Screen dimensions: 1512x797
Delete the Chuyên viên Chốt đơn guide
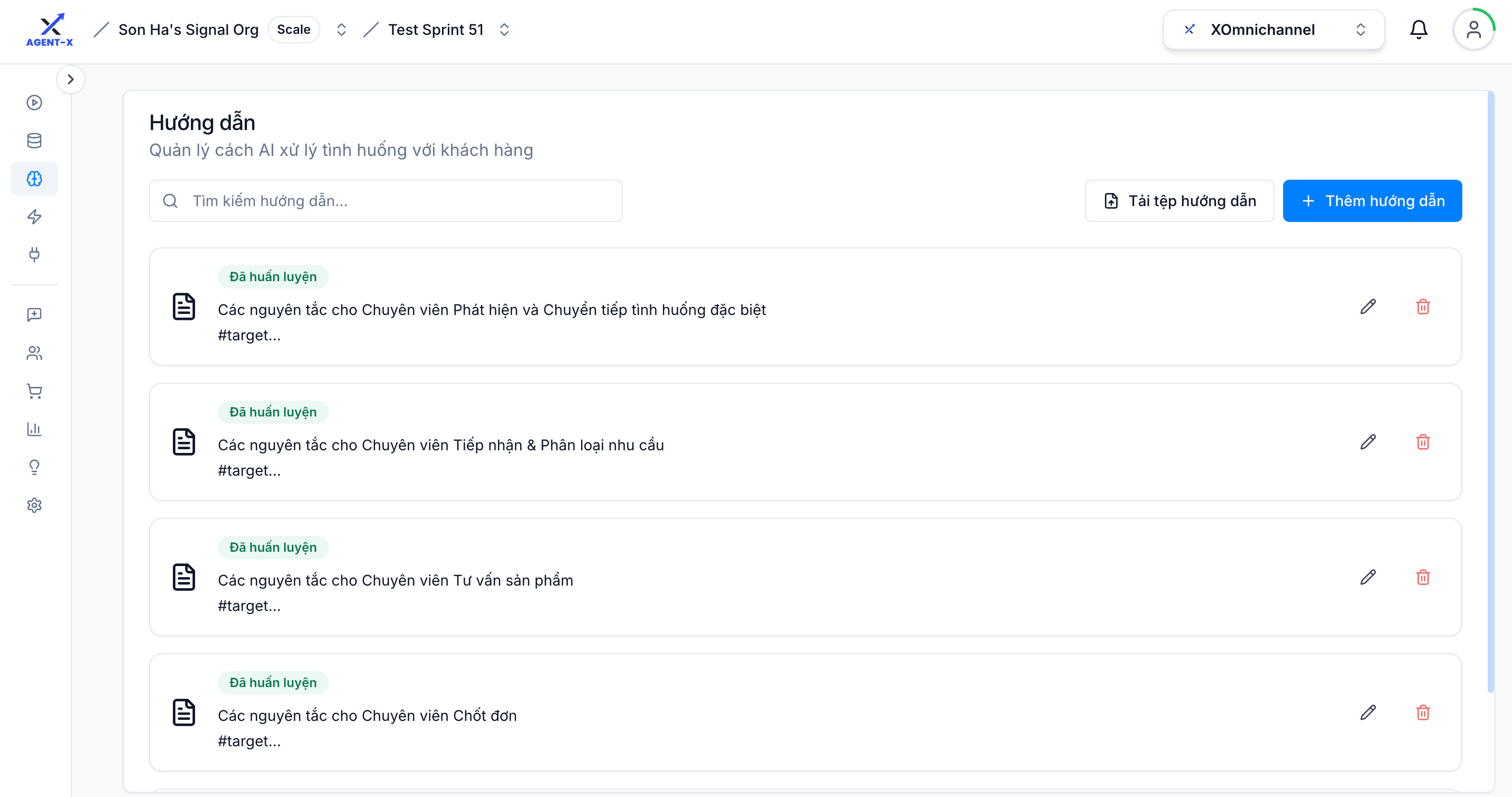(1423, 712)
